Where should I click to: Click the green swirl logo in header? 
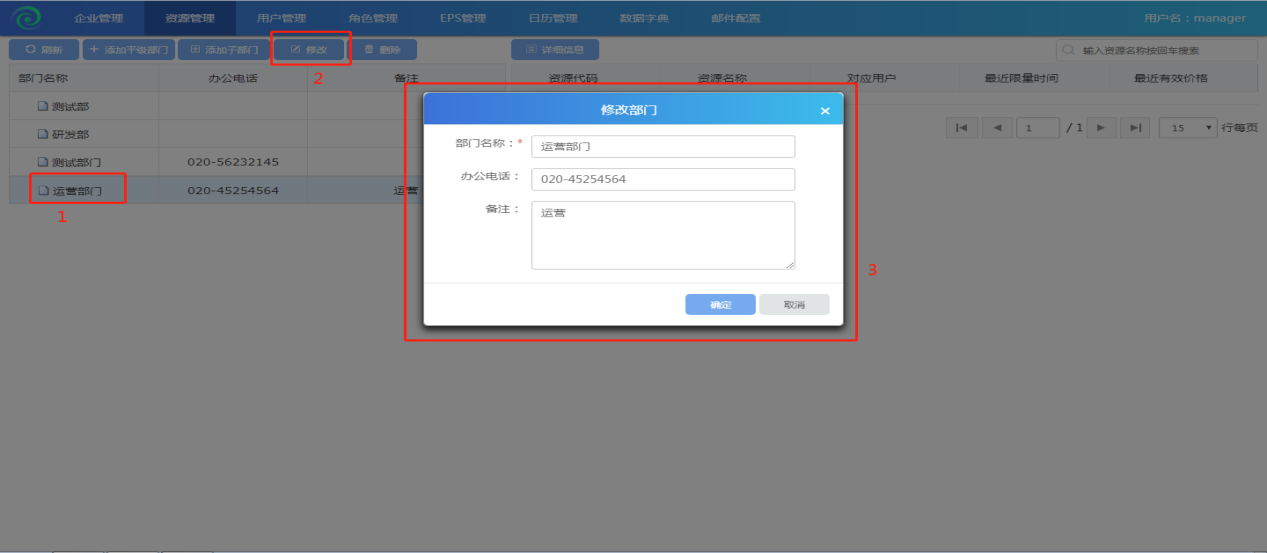tap(26, 18)
